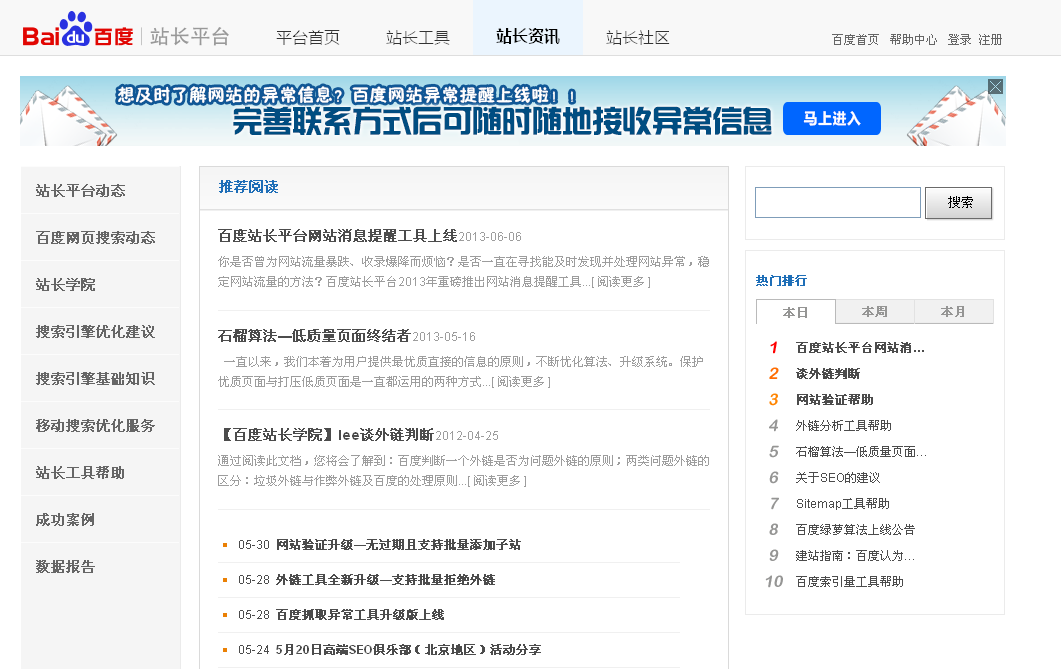Go to 百度首页 link
This screenshot has height=669, width=1061.
pos(855,40)
